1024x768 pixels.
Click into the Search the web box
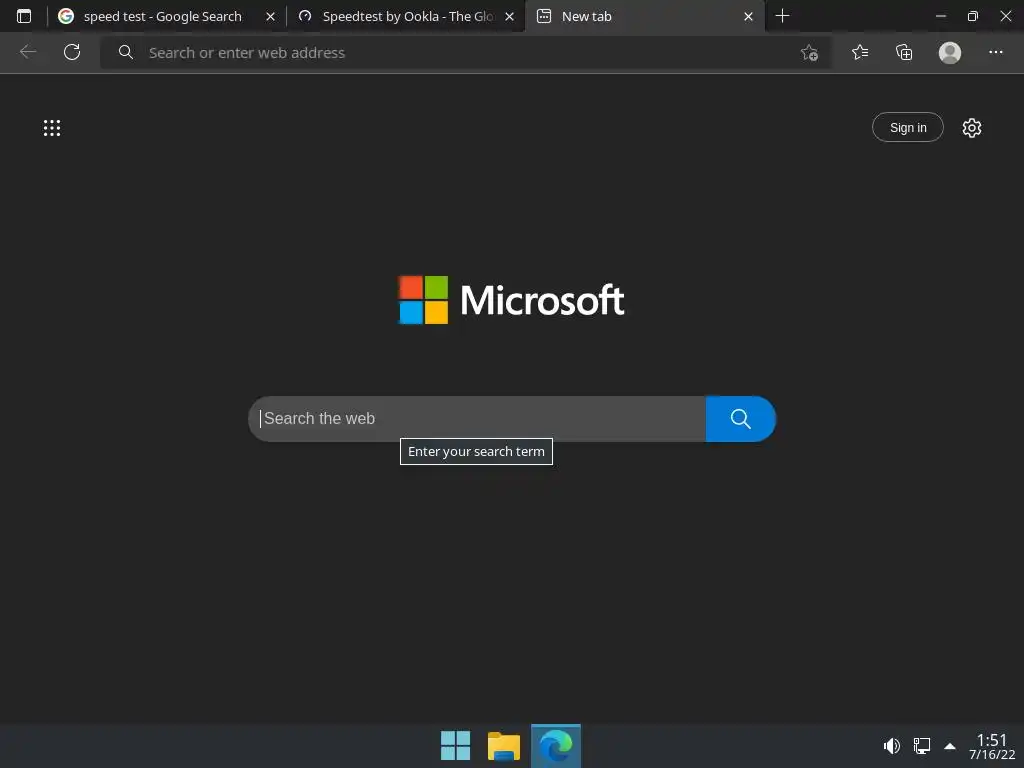(477, 419)
